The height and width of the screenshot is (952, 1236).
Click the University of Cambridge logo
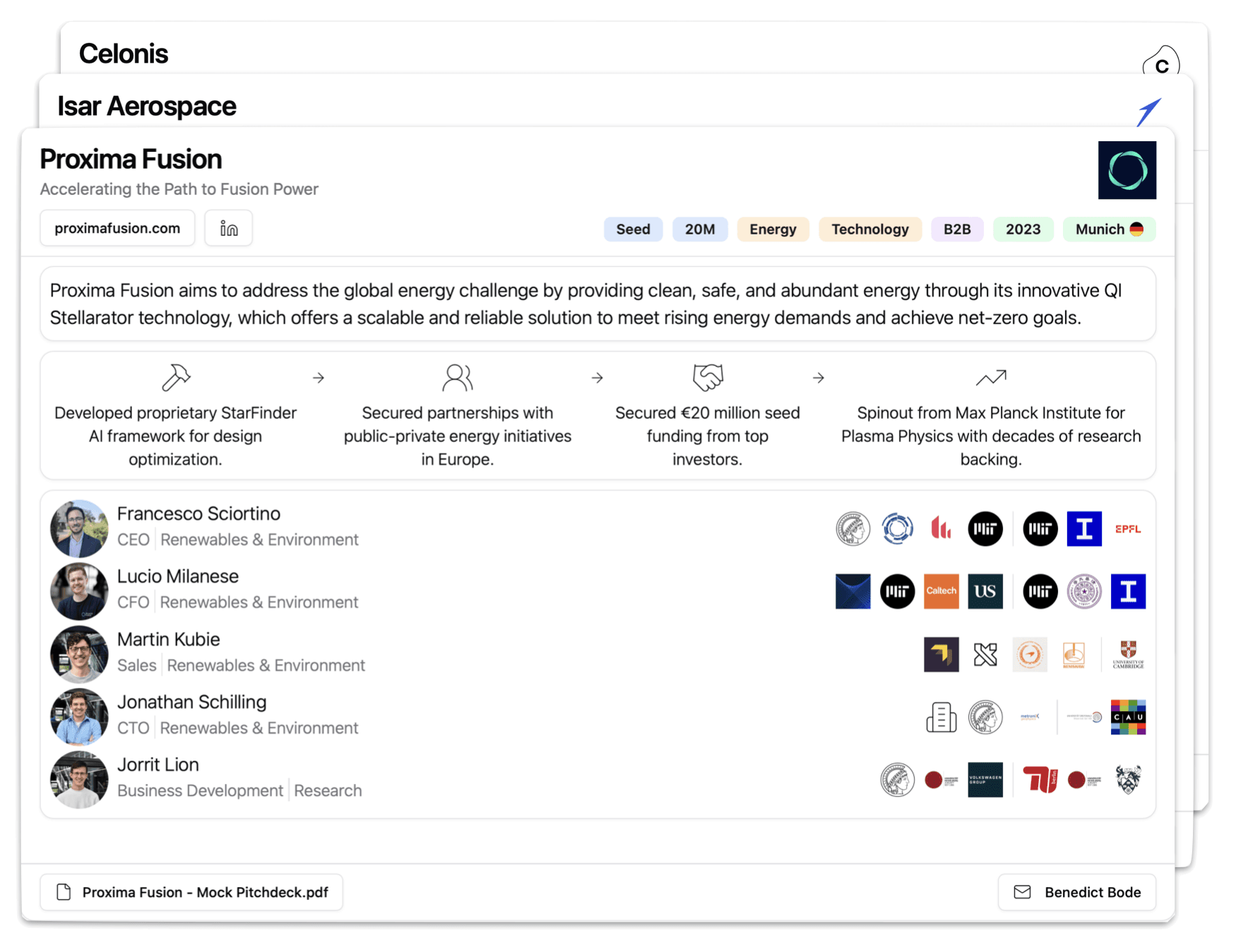[x=1128, y=655]
